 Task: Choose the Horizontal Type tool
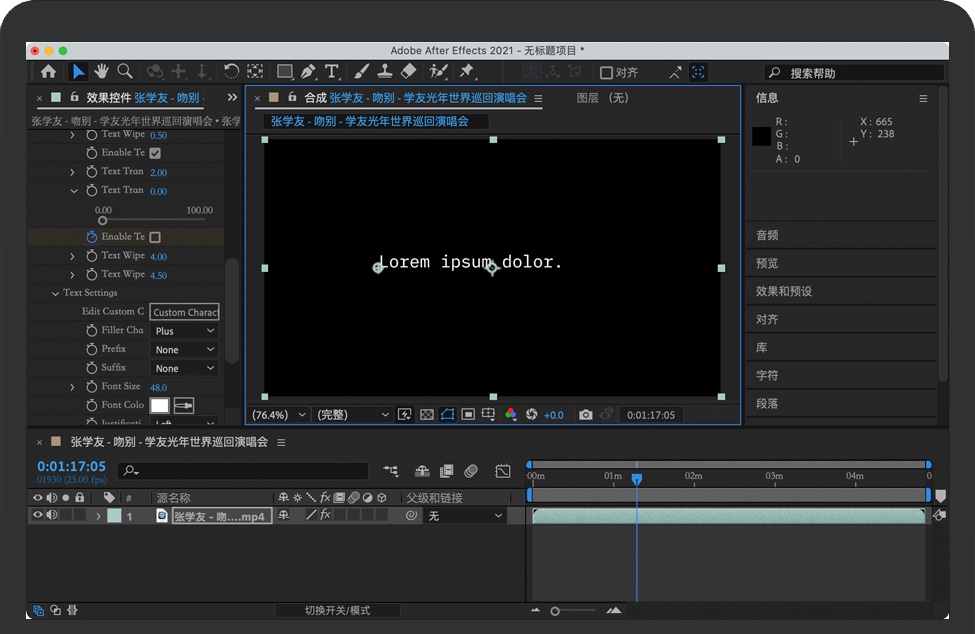332,72
